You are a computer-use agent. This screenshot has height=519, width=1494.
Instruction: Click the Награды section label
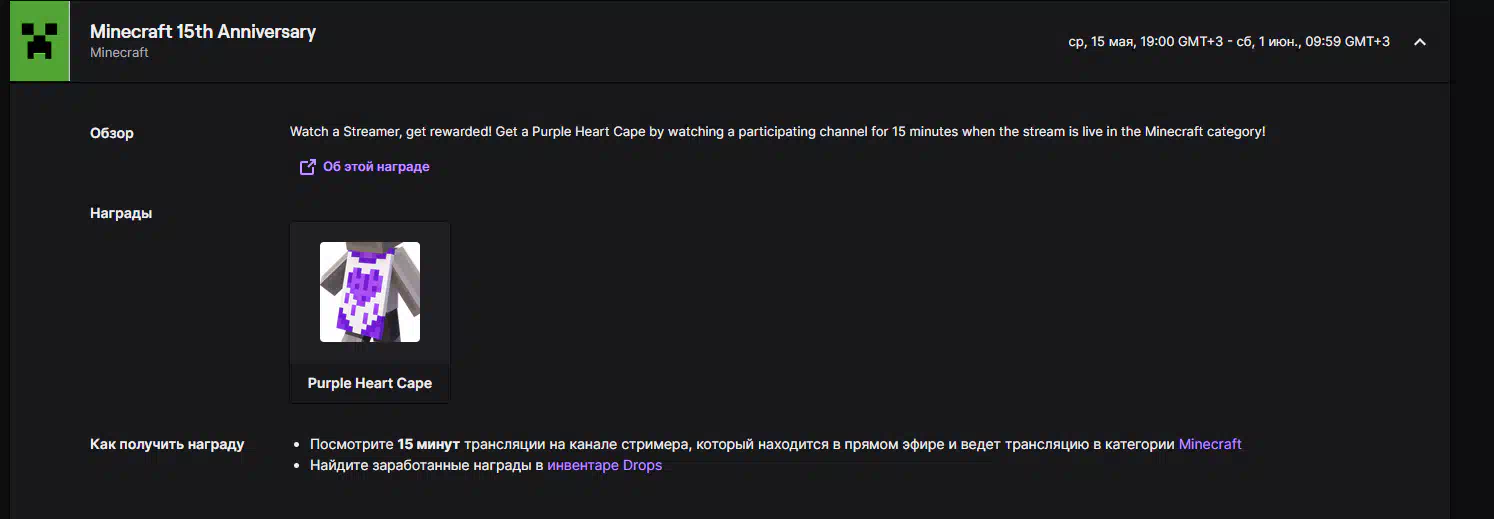pos(121,213)
